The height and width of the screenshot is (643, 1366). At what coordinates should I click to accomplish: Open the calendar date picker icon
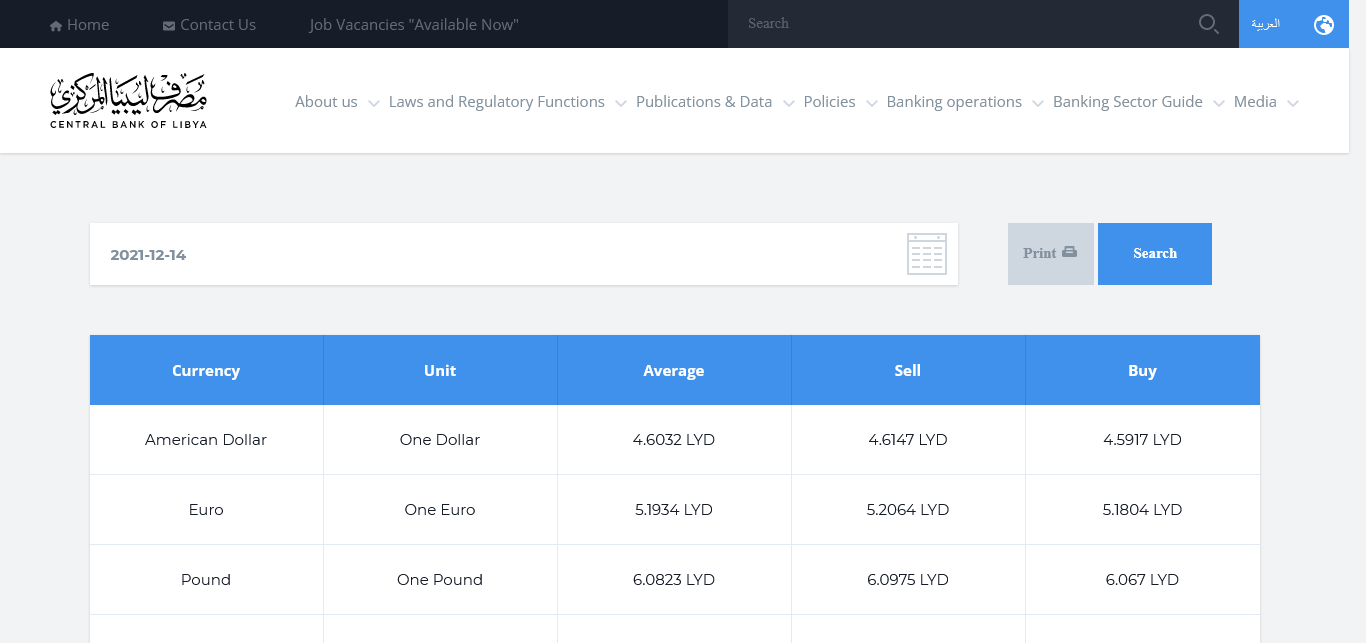[x=926, y=254]
